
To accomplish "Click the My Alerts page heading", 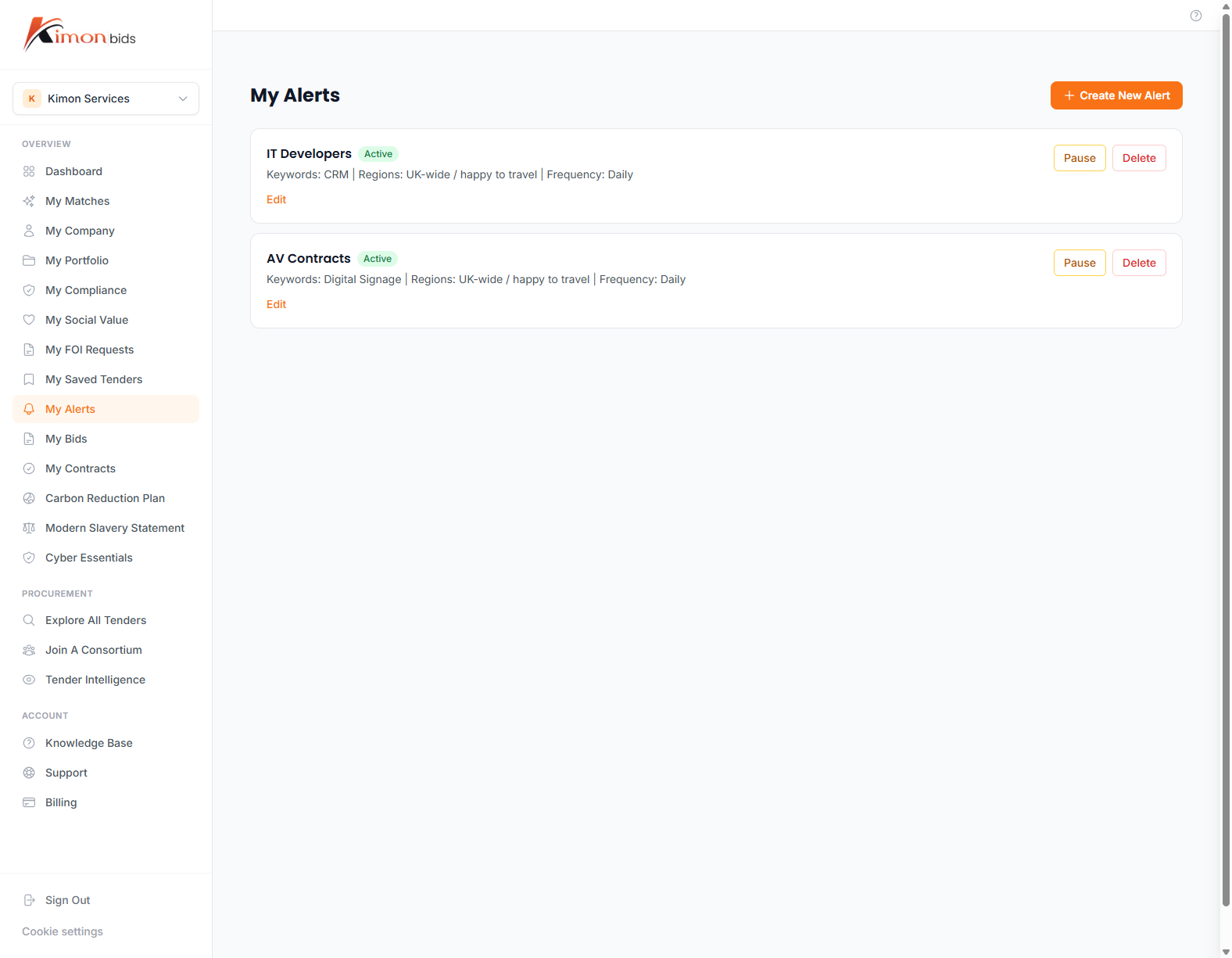I will (295, 95).
